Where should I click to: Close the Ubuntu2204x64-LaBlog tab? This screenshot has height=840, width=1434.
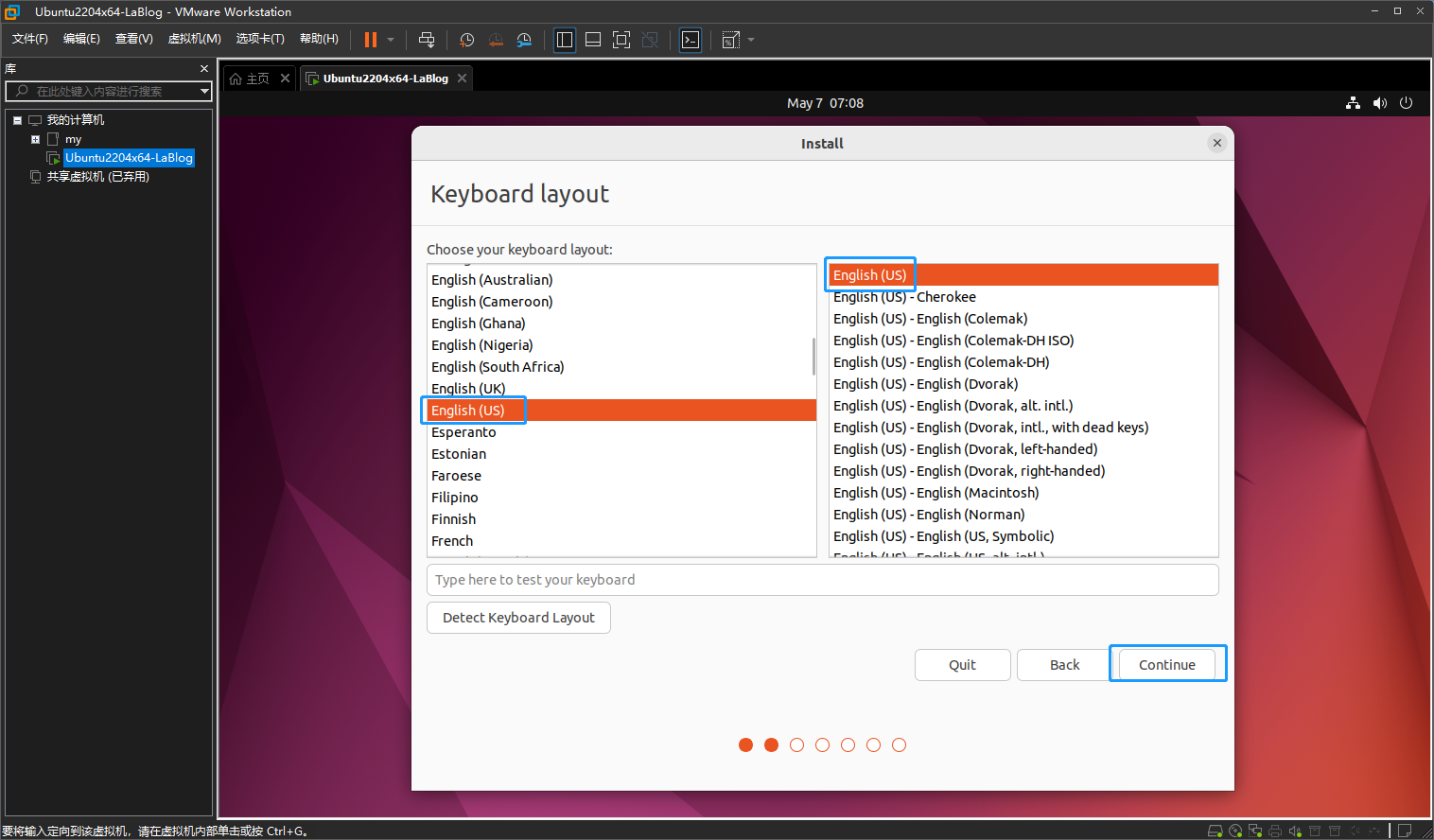[x=462, y=79]
